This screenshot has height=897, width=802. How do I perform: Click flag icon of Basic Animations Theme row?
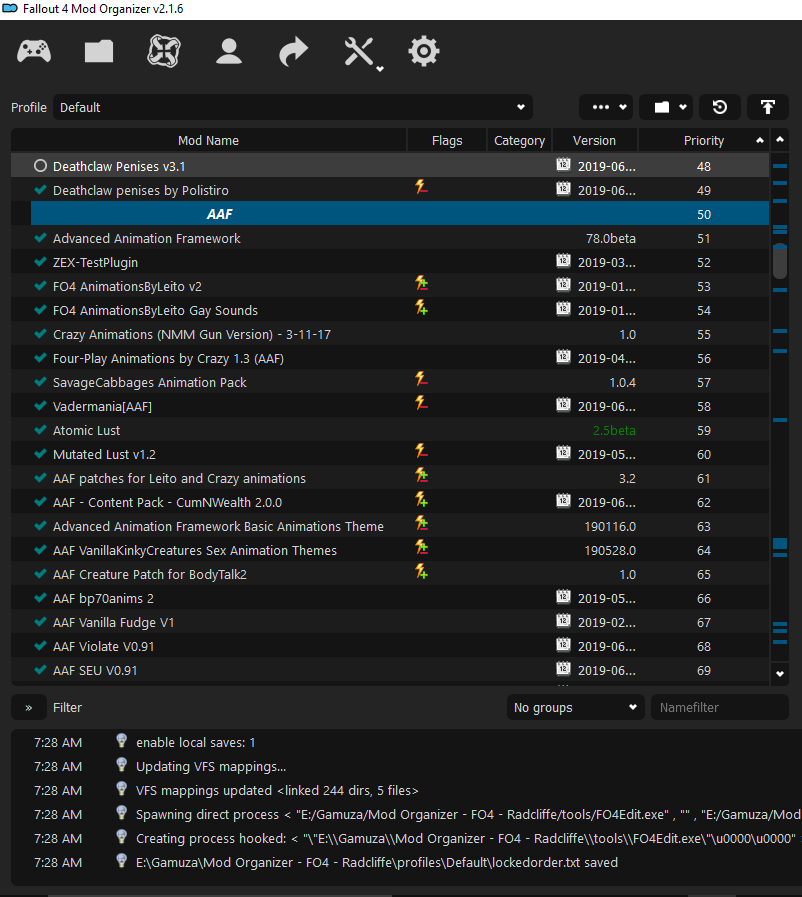pos(422,523)
